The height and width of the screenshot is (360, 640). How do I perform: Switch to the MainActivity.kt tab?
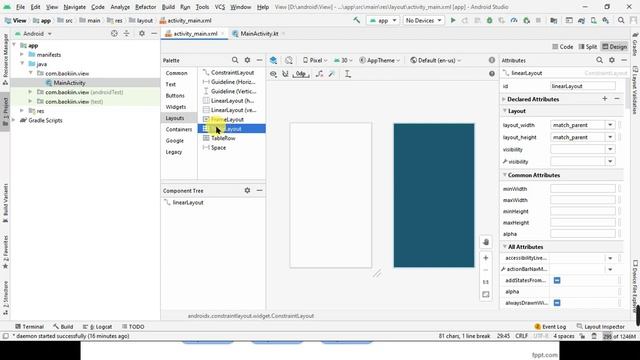259,33
